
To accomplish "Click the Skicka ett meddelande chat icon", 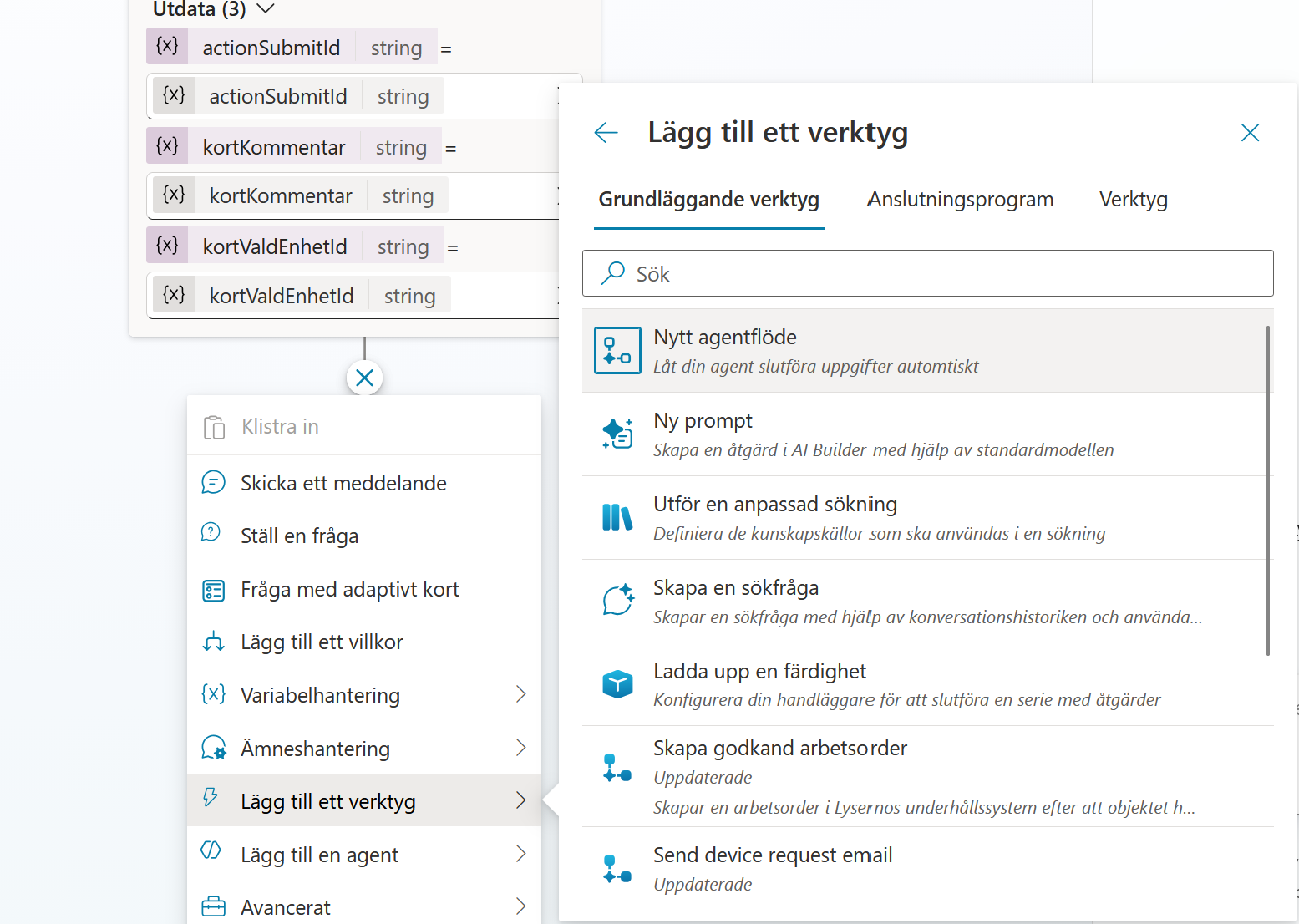I will pyautogui.click(x=213, y=482).
